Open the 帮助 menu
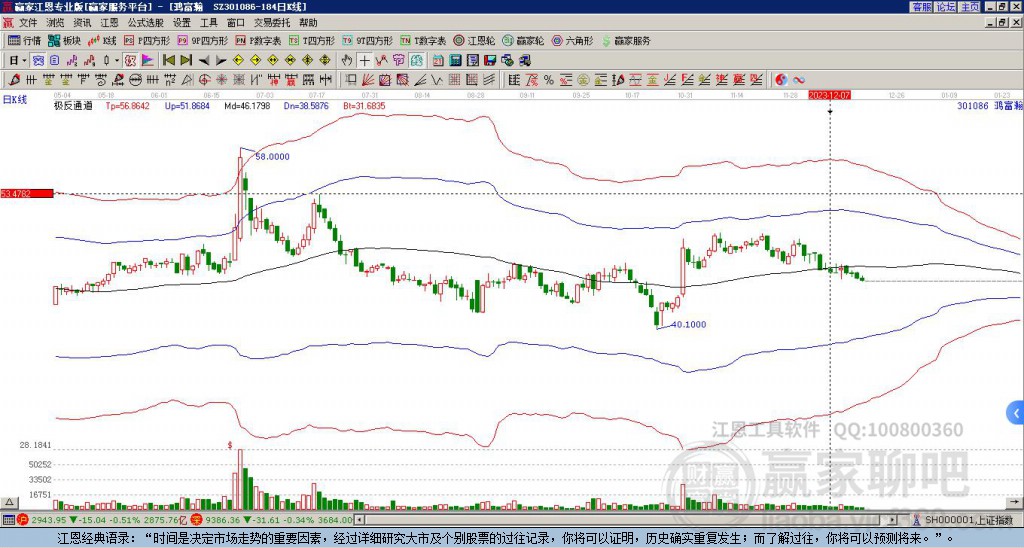Screen dimensions: 1024x548 308,23
